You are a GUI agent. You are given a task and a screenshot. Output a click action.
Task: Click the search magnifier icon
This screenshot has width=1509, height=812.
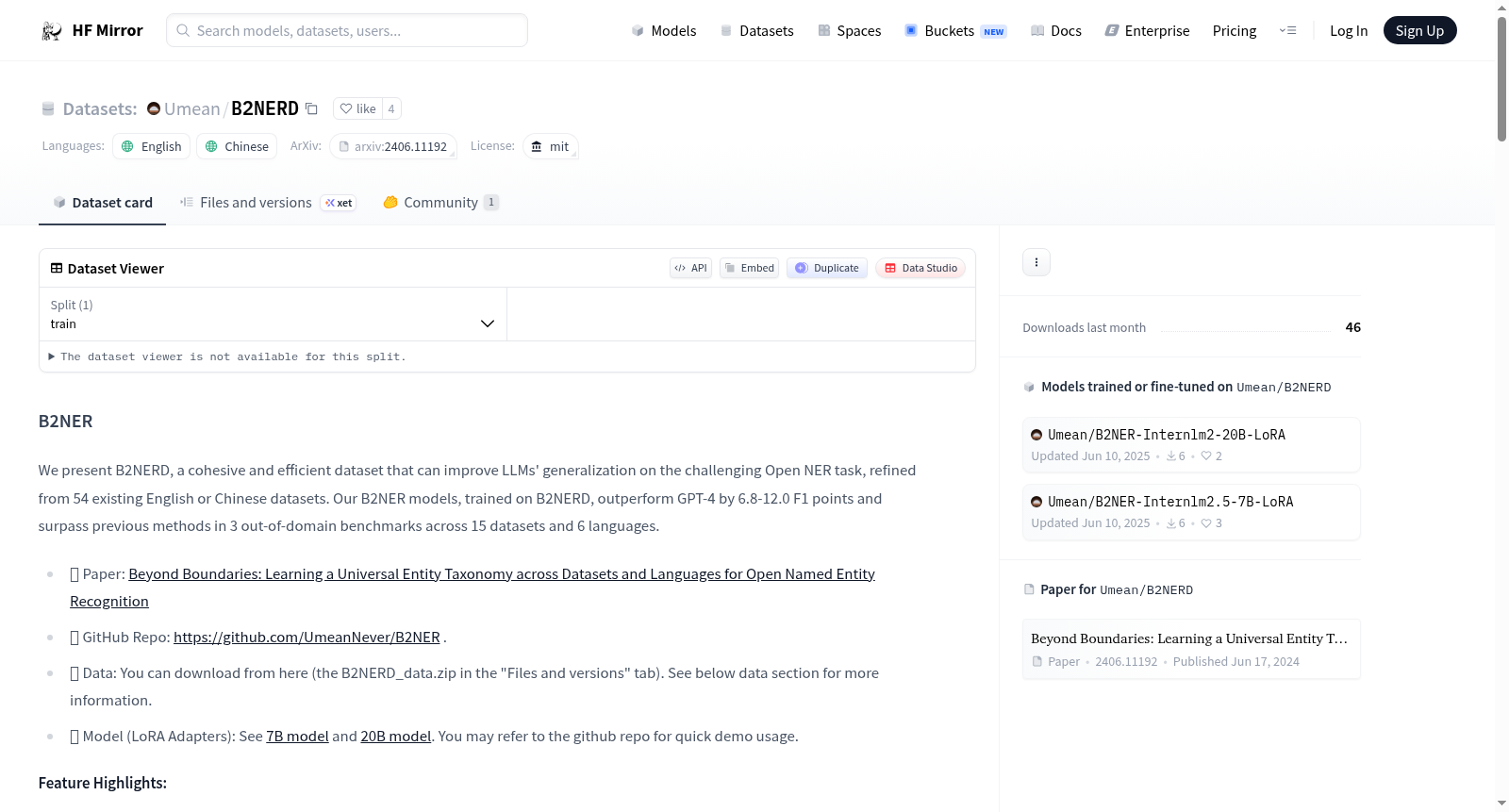(183, 31)
